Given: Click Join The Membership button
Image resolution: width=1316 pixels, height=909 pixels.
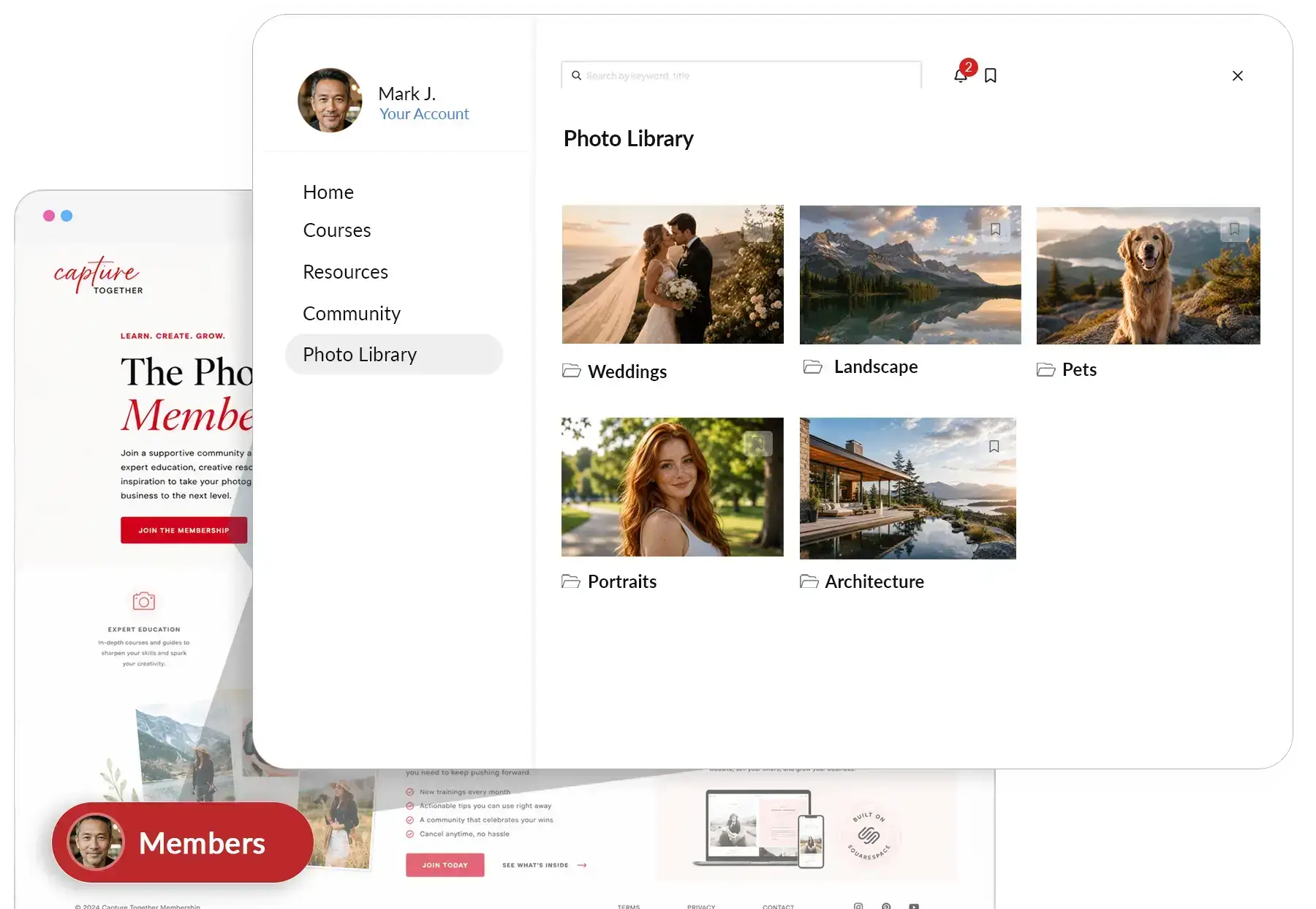Looking at the screenshot, I should tap(184, 530).
